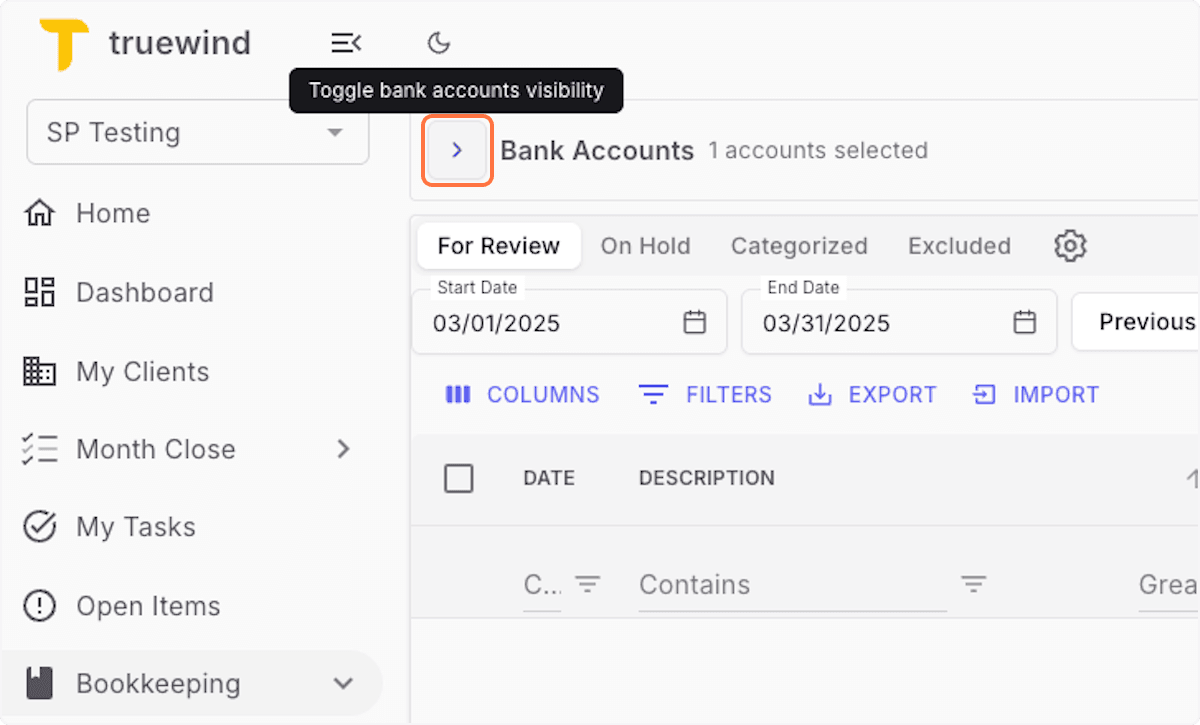Toggle bank accounts visibility
Image resolution: width=1200 pixels, height=725 pixels.
(457, 150)
